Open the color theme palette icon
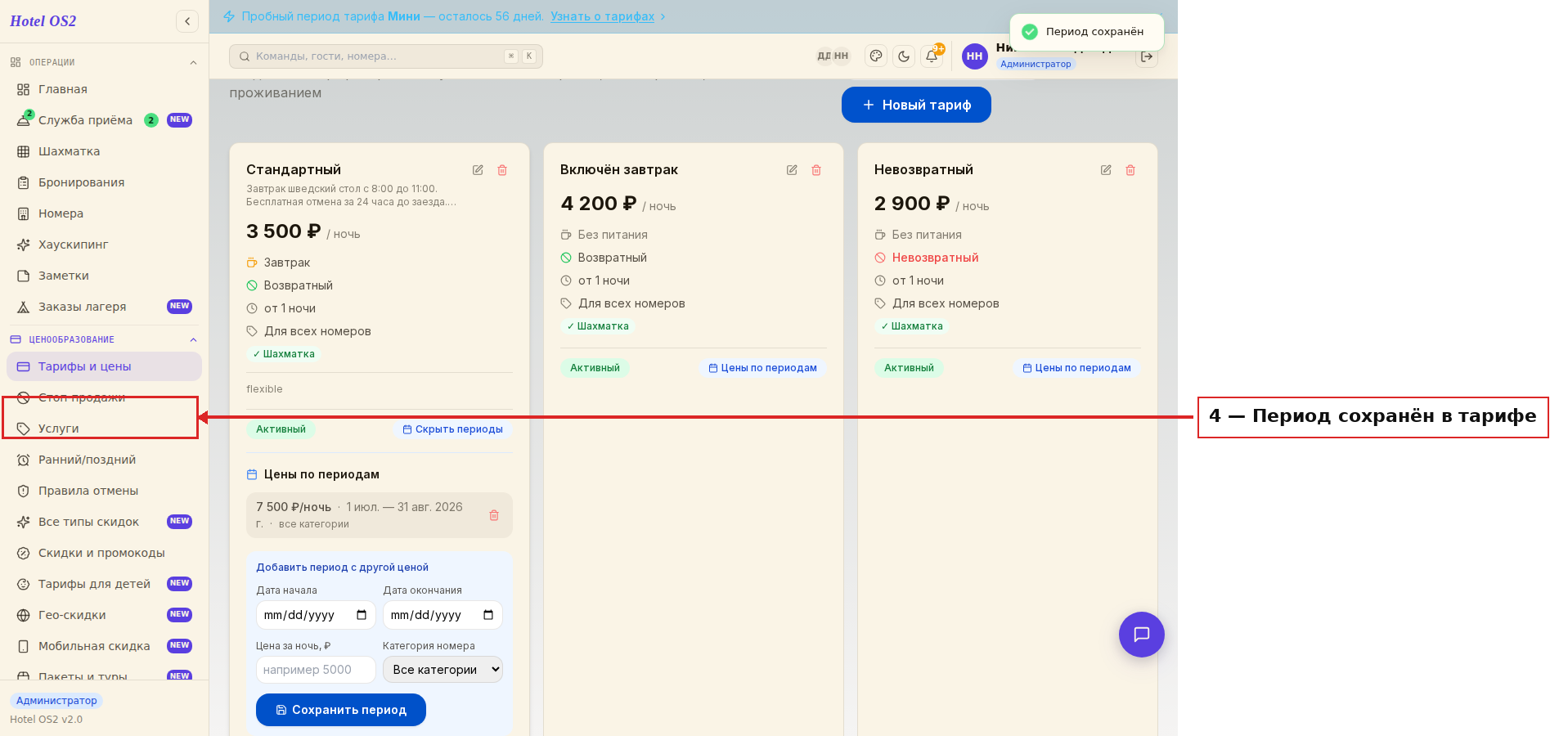The height and width of the screenshot is (736, 1568). [876, 56]
